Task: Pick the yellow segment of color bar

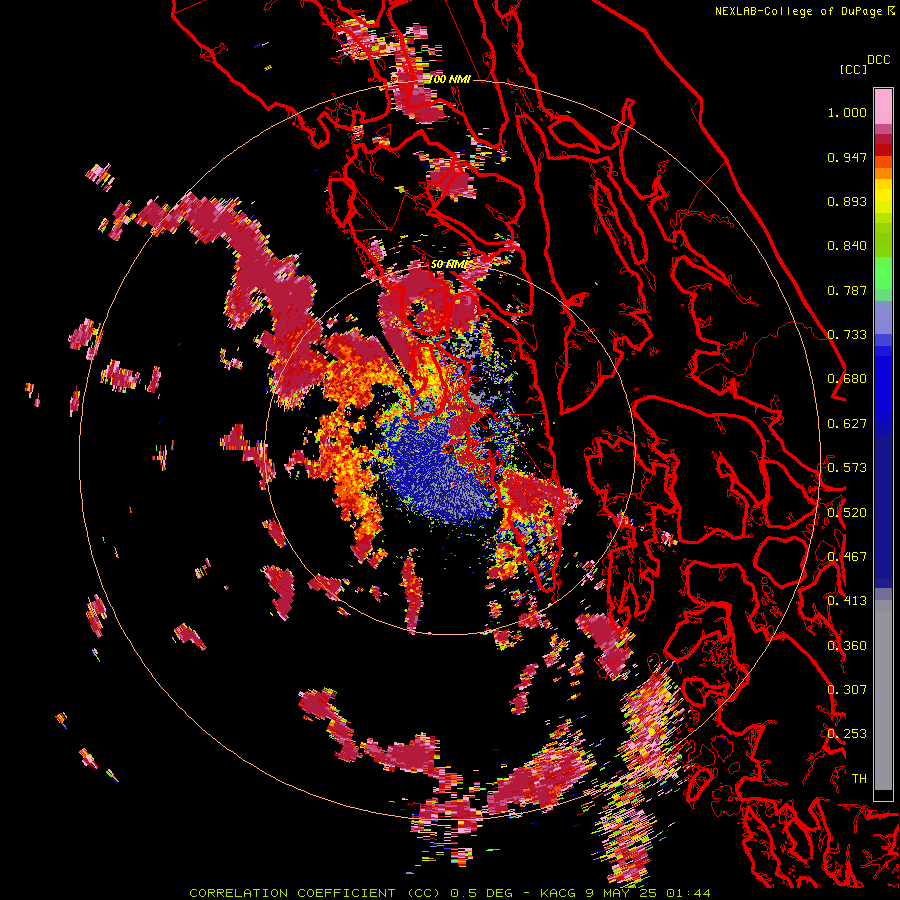Action: (x=883, y=197)
